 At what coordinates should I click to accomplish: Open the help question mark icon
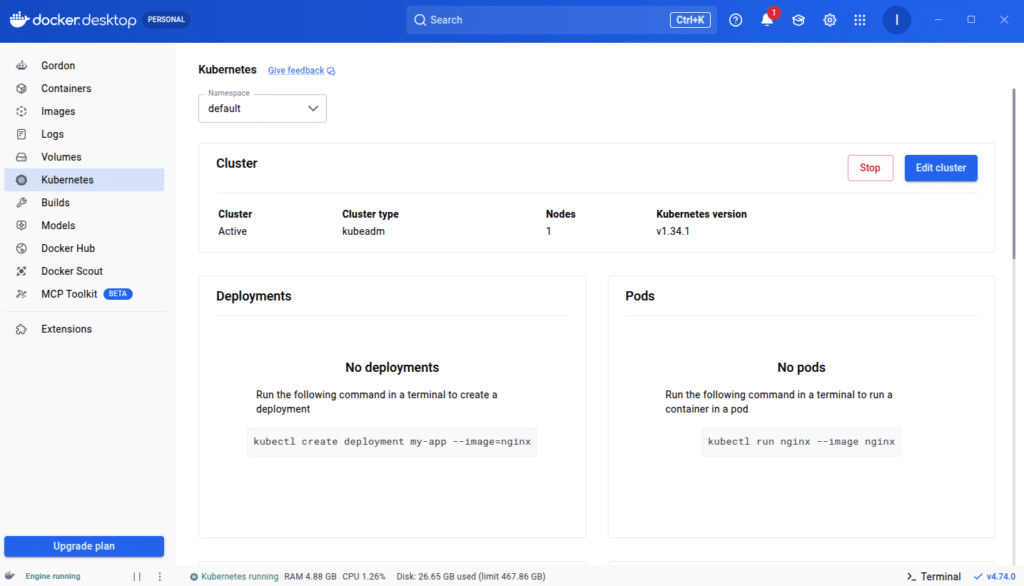(735, 20)
